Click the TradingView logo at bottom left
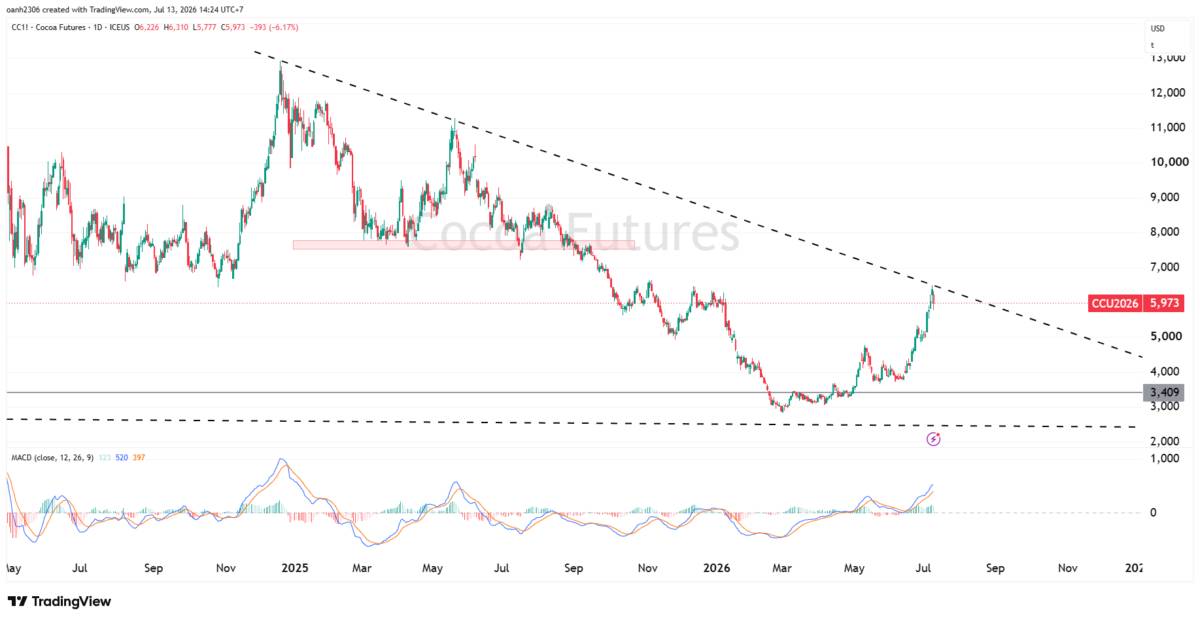The height and width of the screenshot is (621, 1200). (x=59, y=601)
